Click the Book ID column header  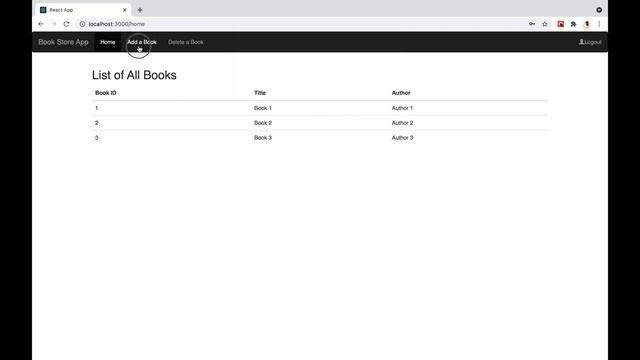[x=106, y=93]
